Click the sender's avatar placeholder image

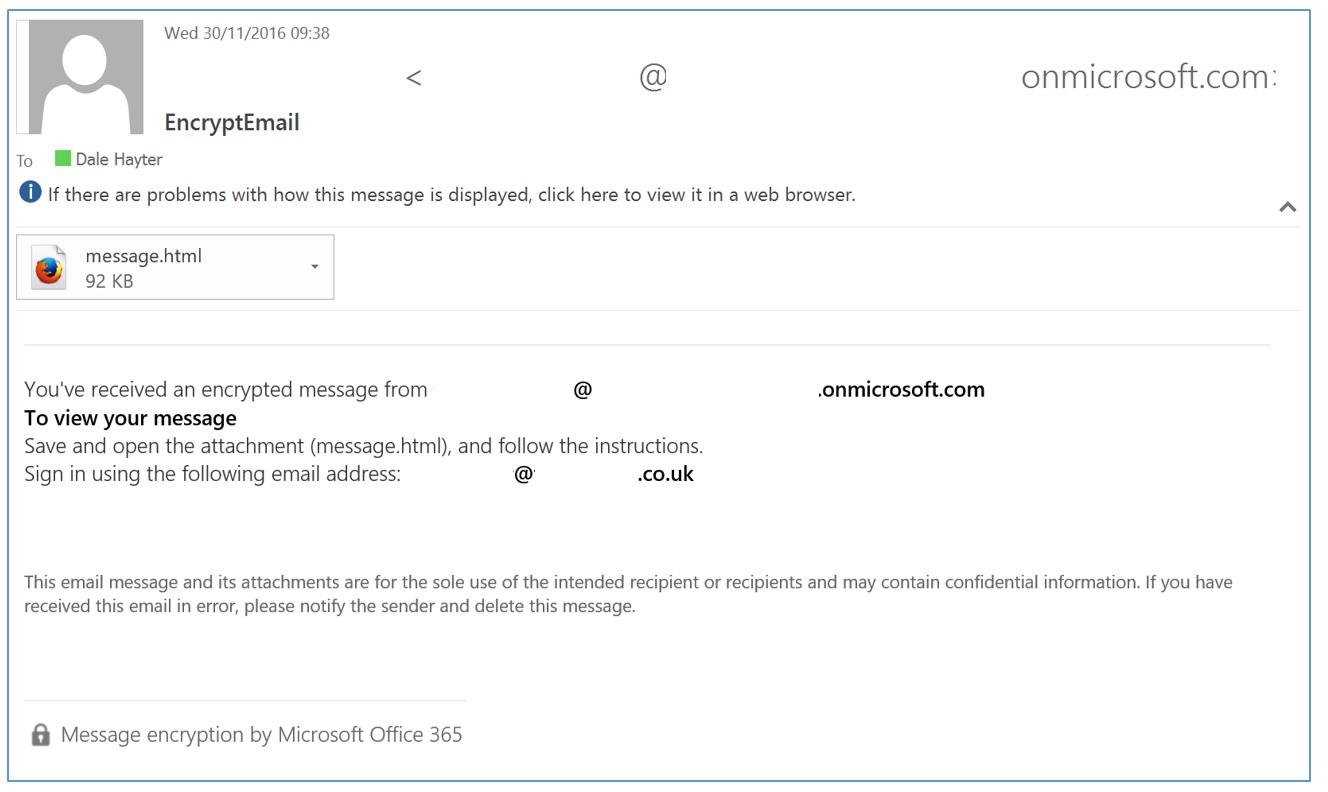coord(83,75)
